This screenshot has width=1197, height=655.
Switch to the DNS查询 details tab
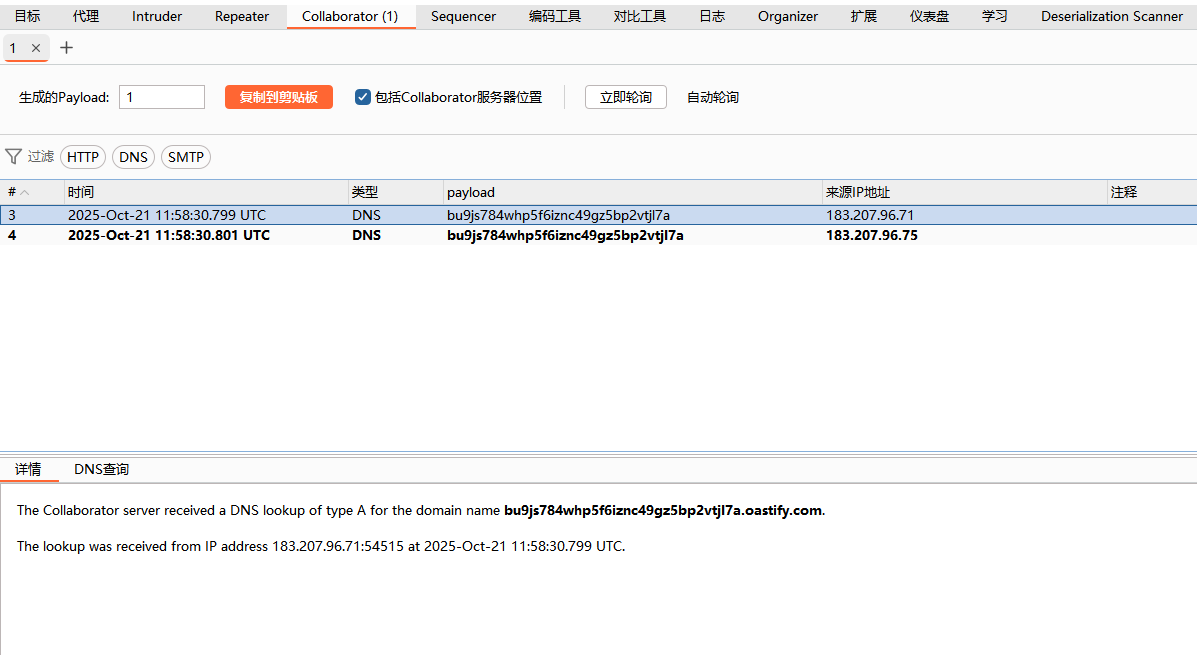pyautogui.click(x=101, y=469)
